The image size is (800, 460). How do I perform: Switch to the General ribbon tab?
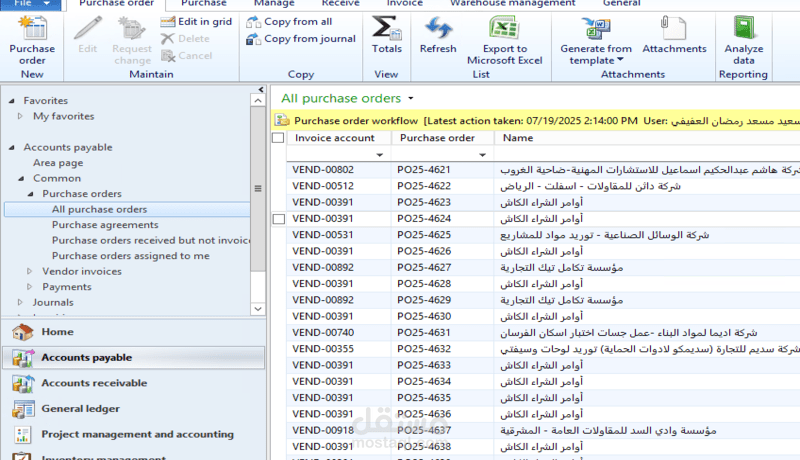point(621,4)
